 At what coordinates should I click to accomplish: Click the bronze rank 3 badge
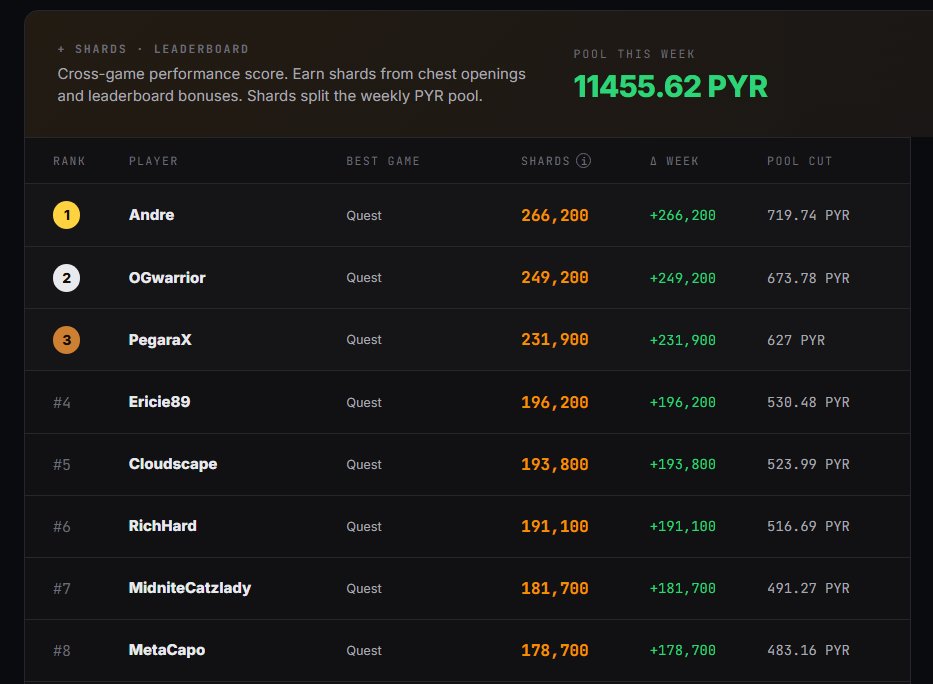coord(67,340)
